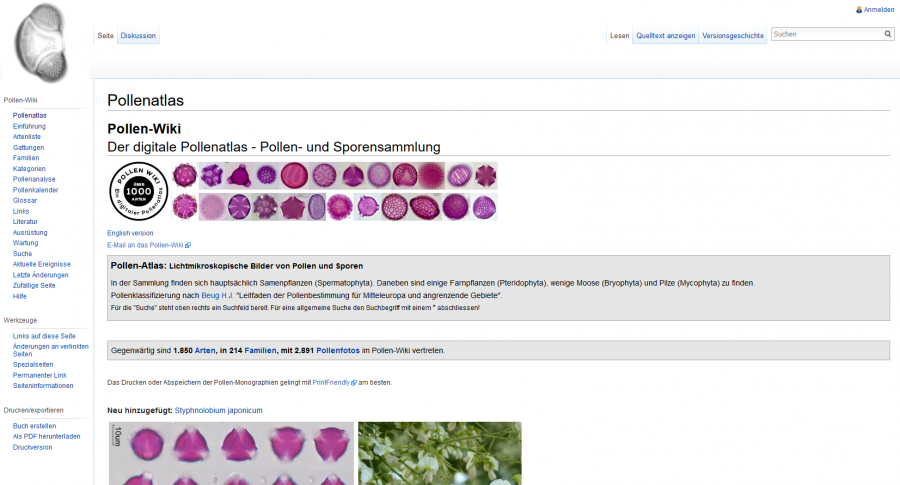Switch to the Diskussion tab
900x485 pixels.
pyautogui.click(x=138, y=36)
